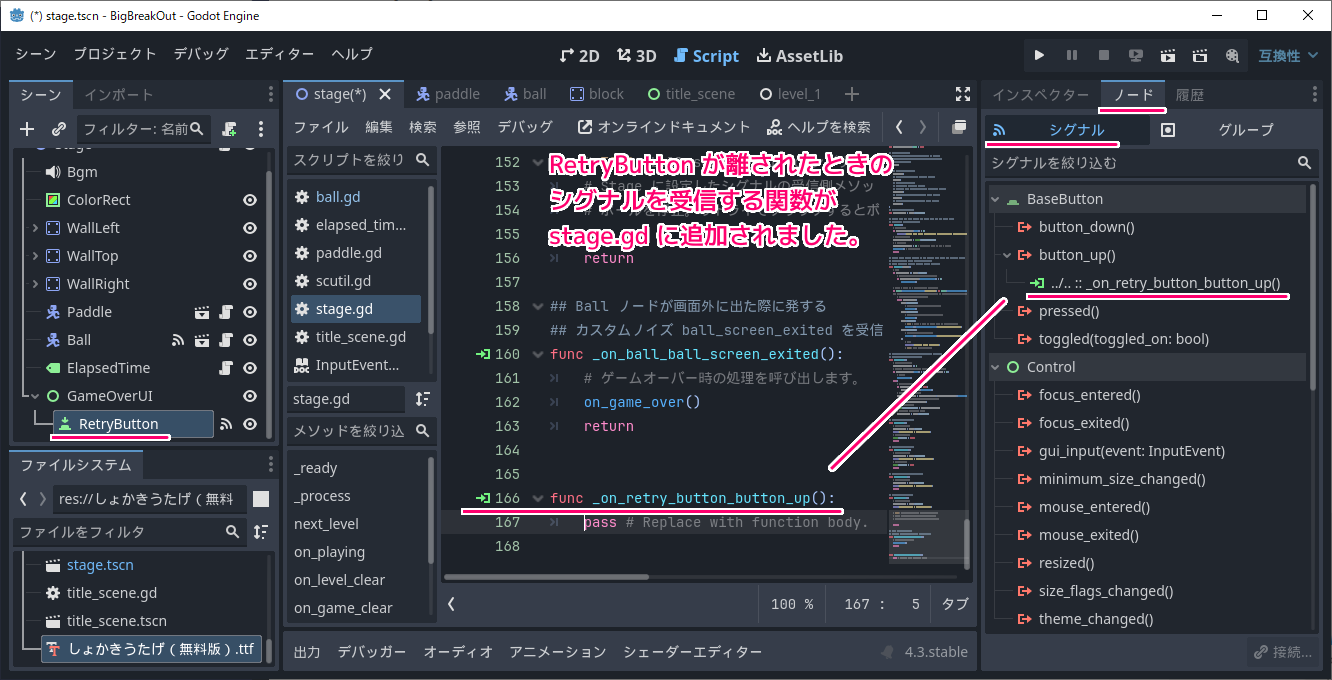The height and width of the screenshot is (680, 1332).
Task: Stop the running project
Action: point(1104,55)
